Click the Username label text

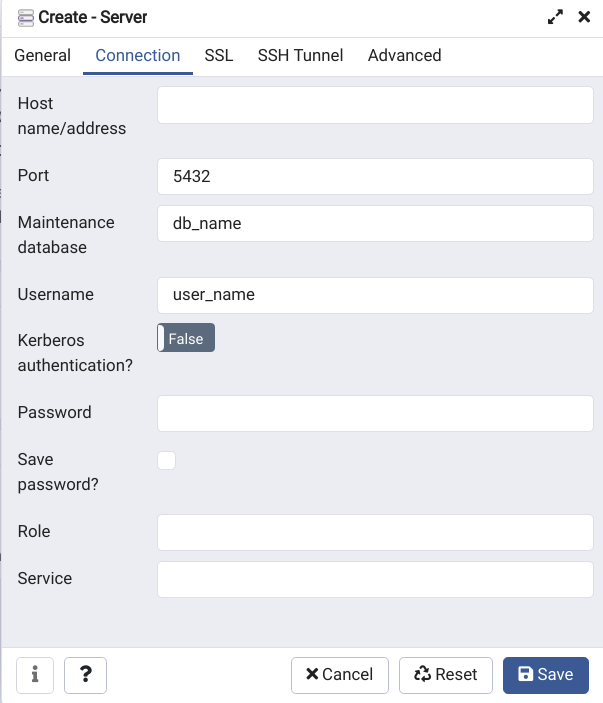click(56, 294)
